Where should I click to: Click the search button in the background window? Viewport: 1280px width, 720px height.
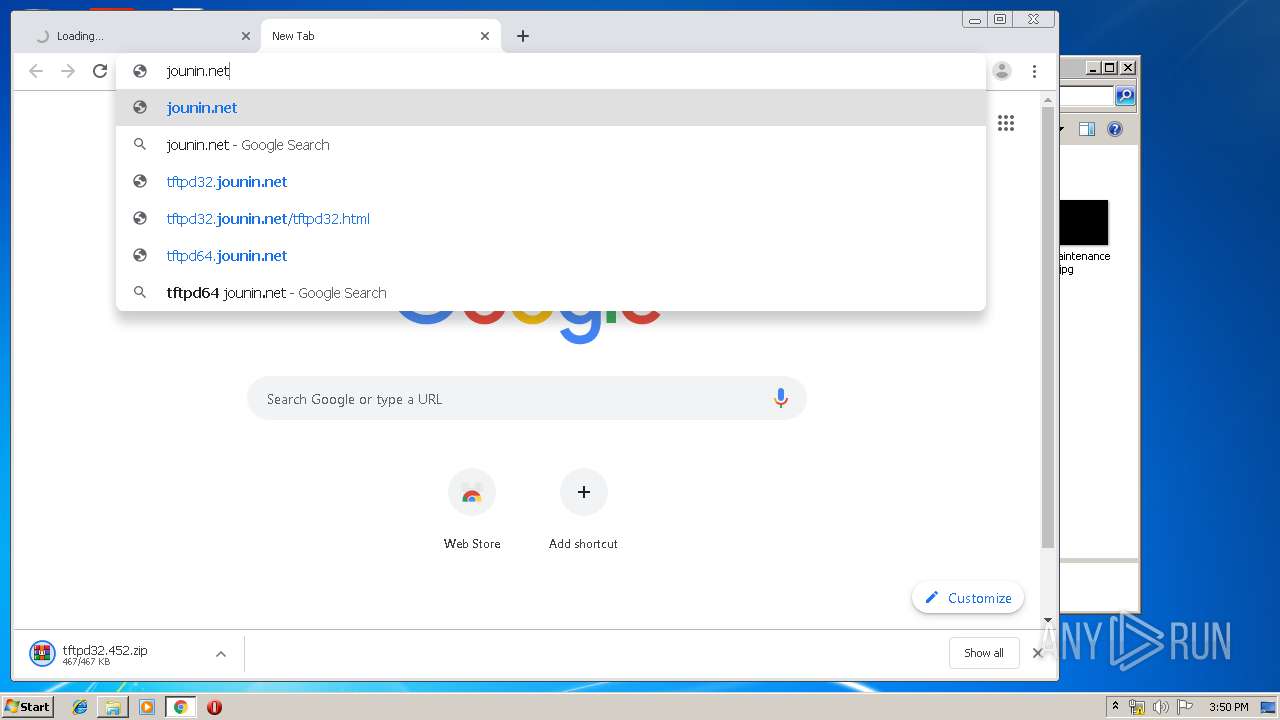[1125, 96]
